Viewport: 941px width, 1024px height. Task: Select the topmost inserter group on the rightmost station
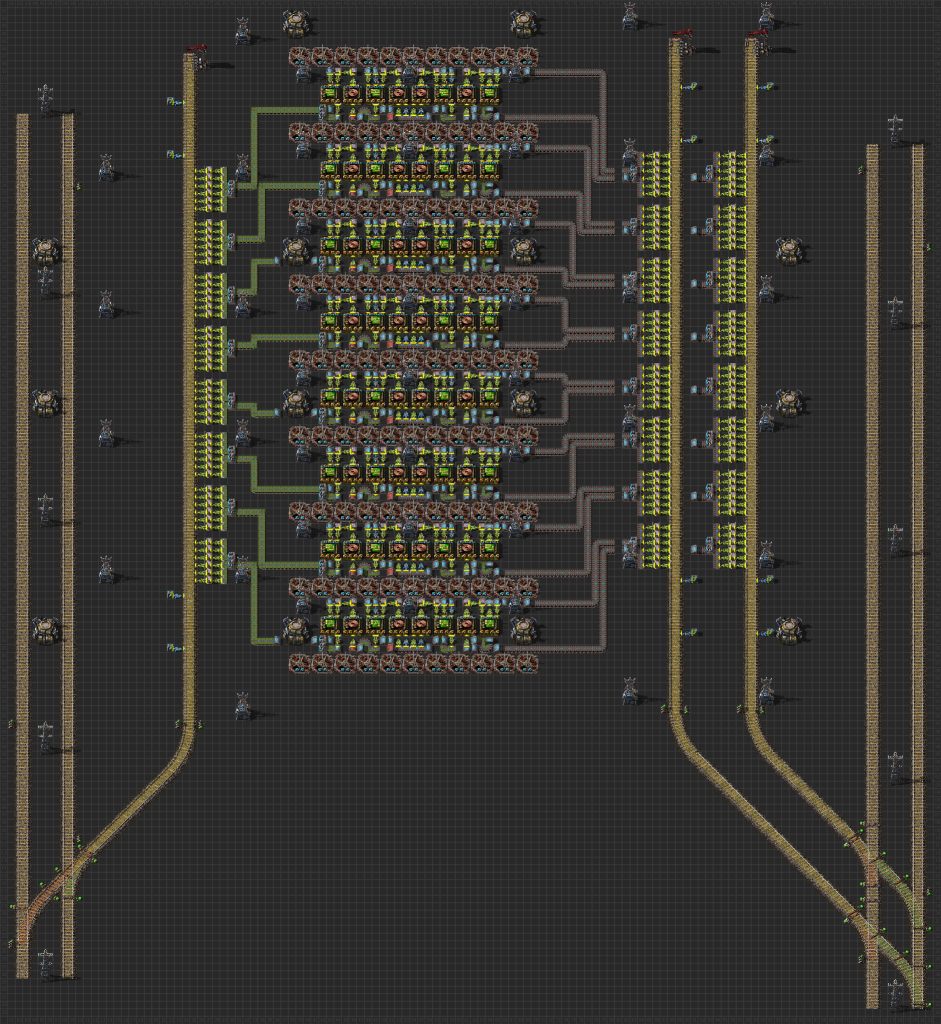click(731, 174)
